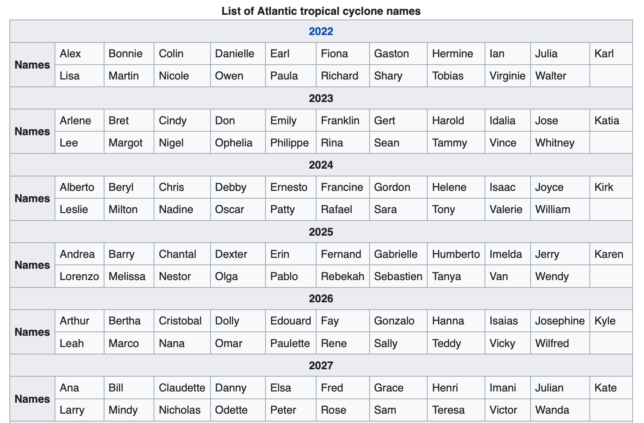Click the Fiona name cell

coord(343,53)
